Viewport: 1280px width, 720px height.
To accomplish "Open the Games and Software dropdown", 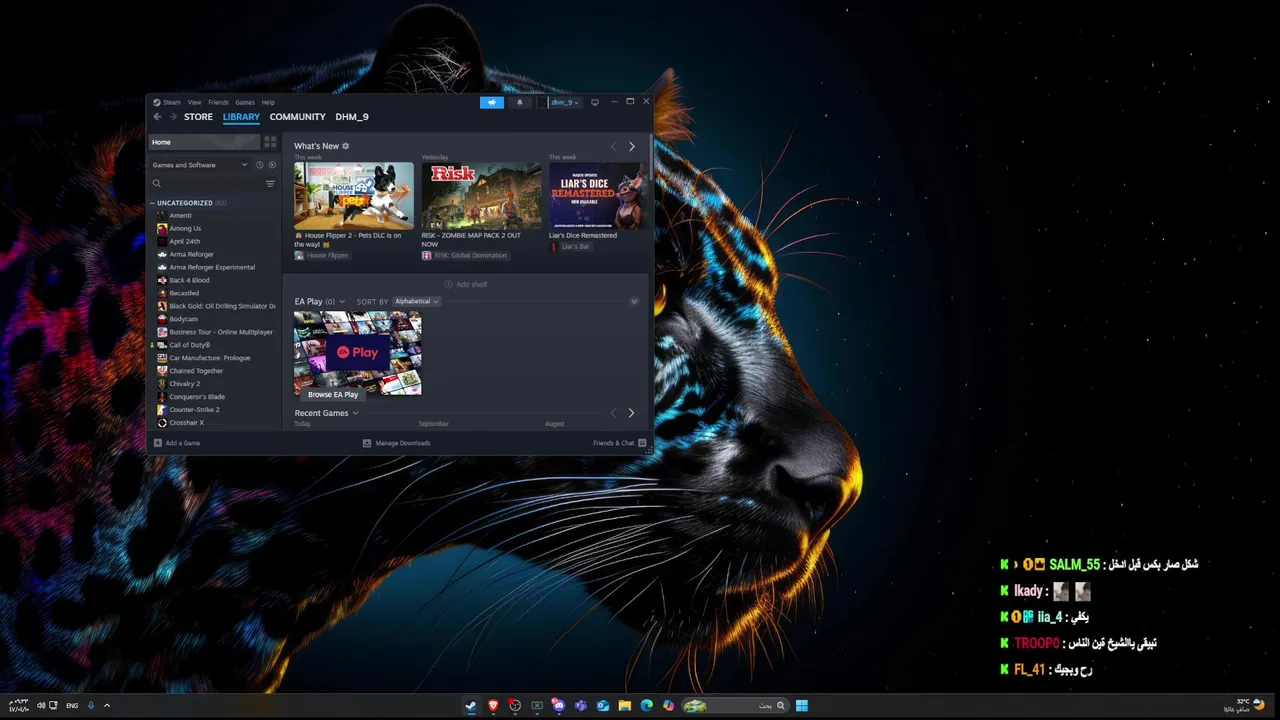I will [x=199, y=165].
